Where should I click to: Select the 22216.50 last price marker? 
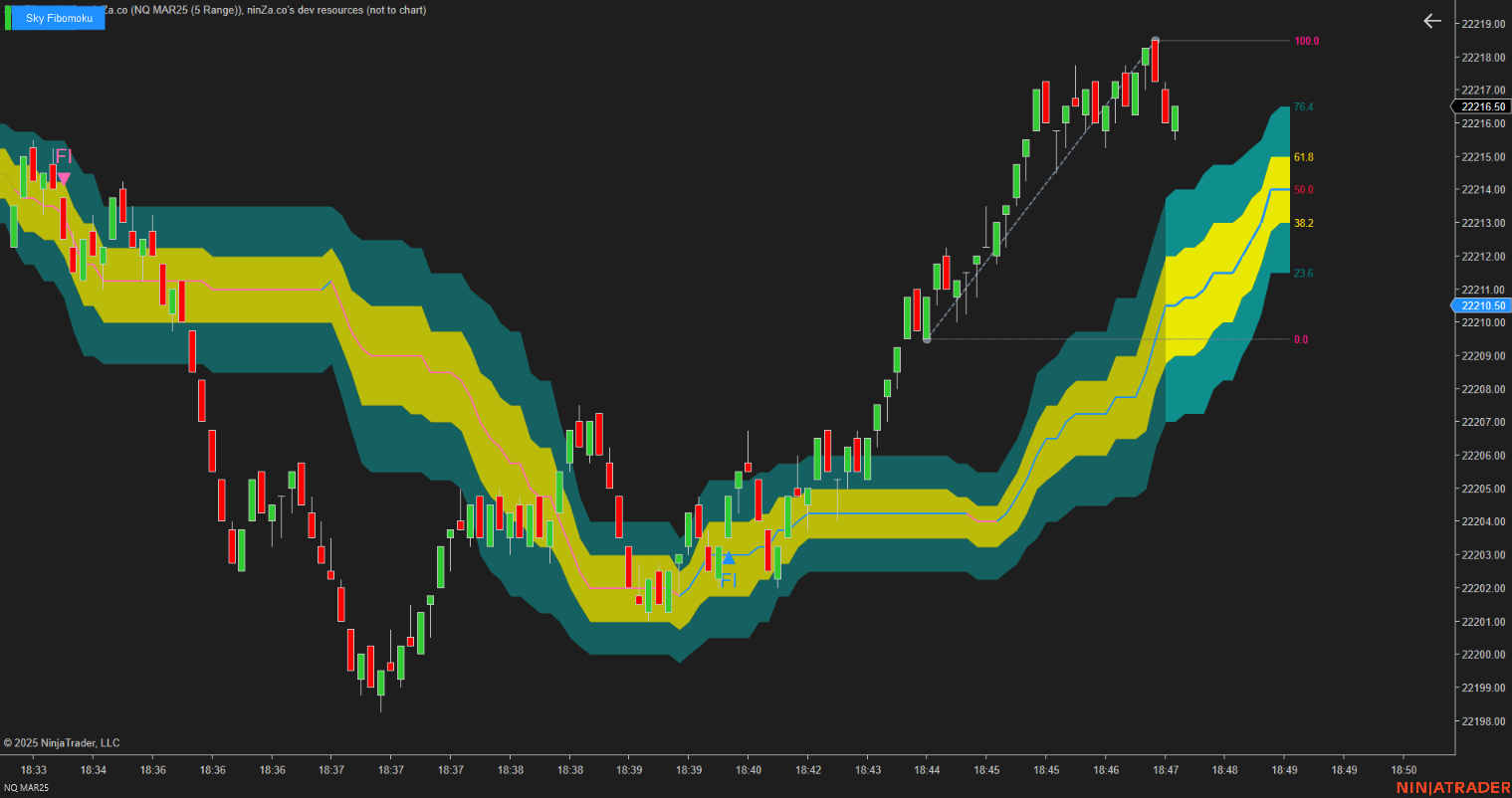click(x=1480, y=105)
